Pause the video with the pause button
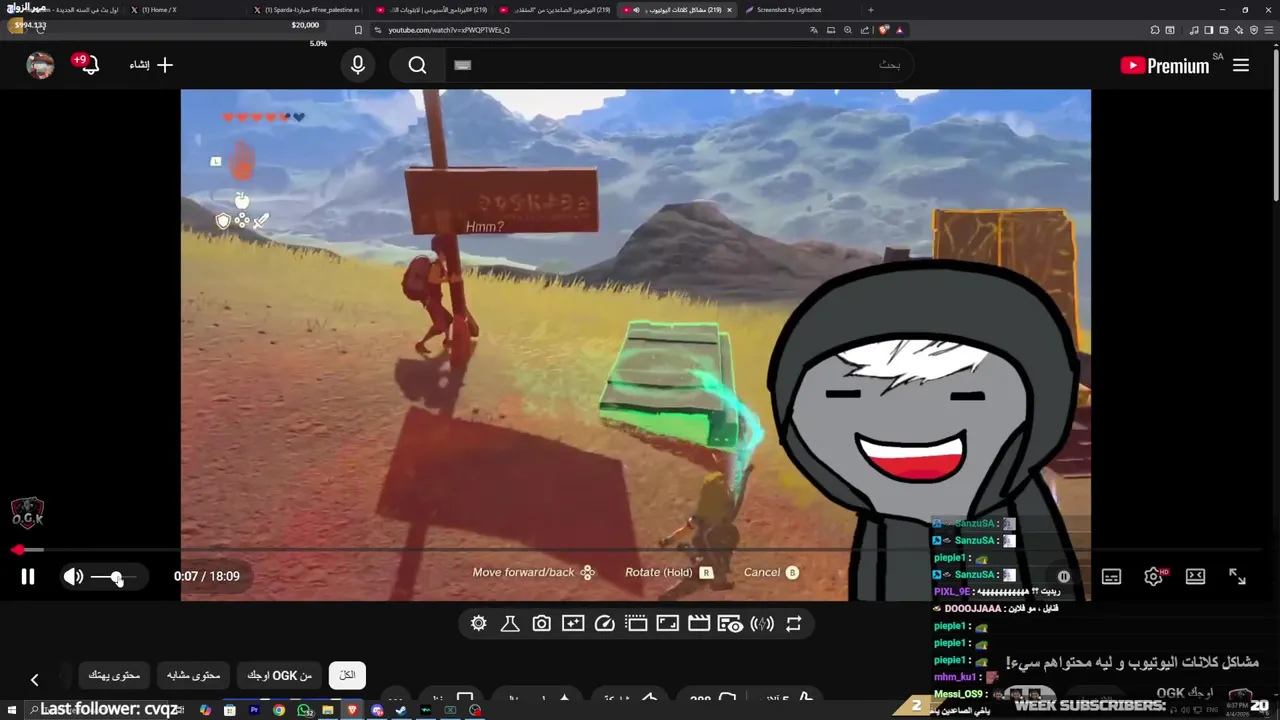The width and height of the screenshot is (1280, 720). (28, 576)
